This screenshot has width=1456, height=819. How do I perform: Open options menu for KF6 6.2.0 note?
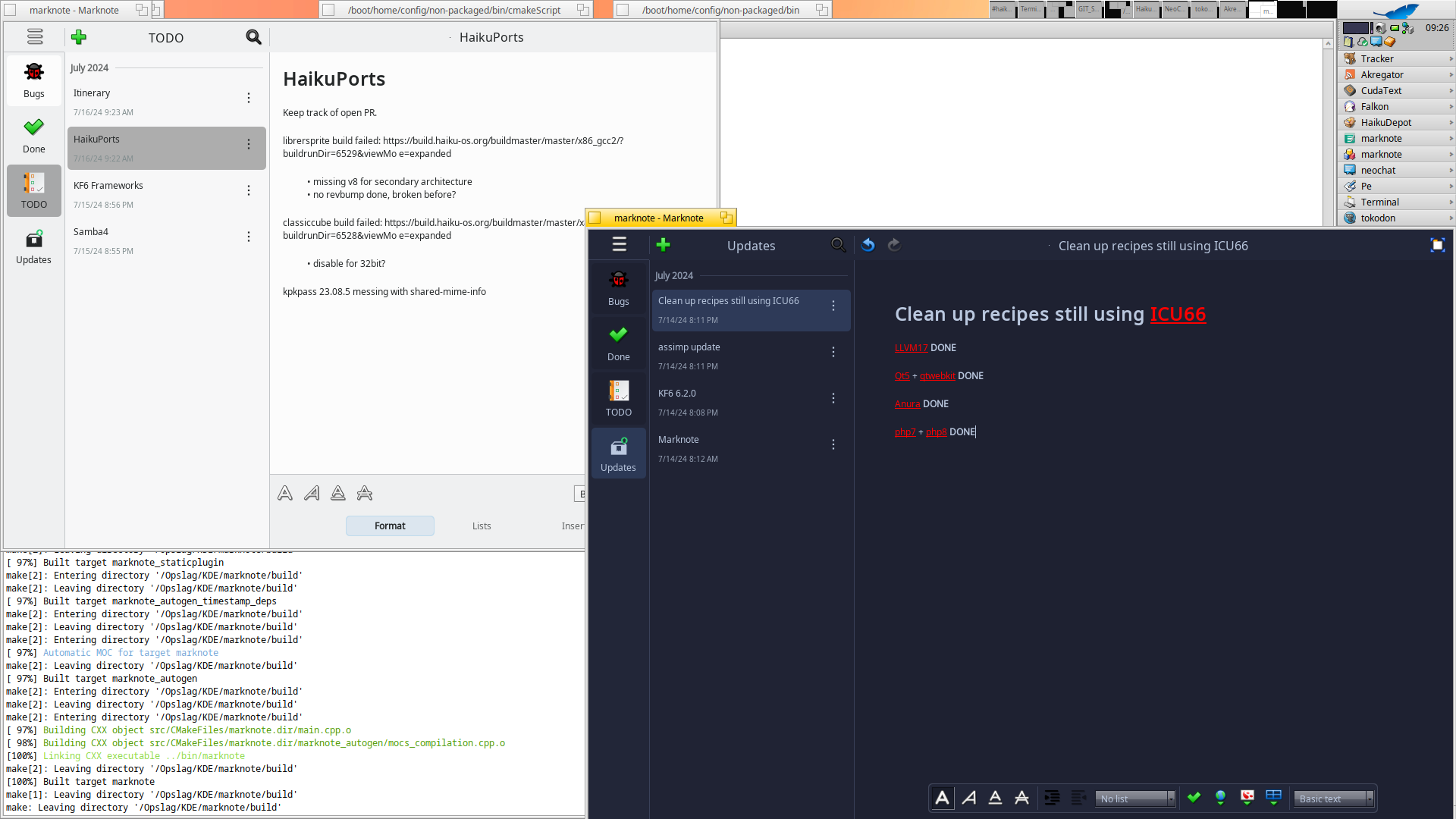point(833,398)
